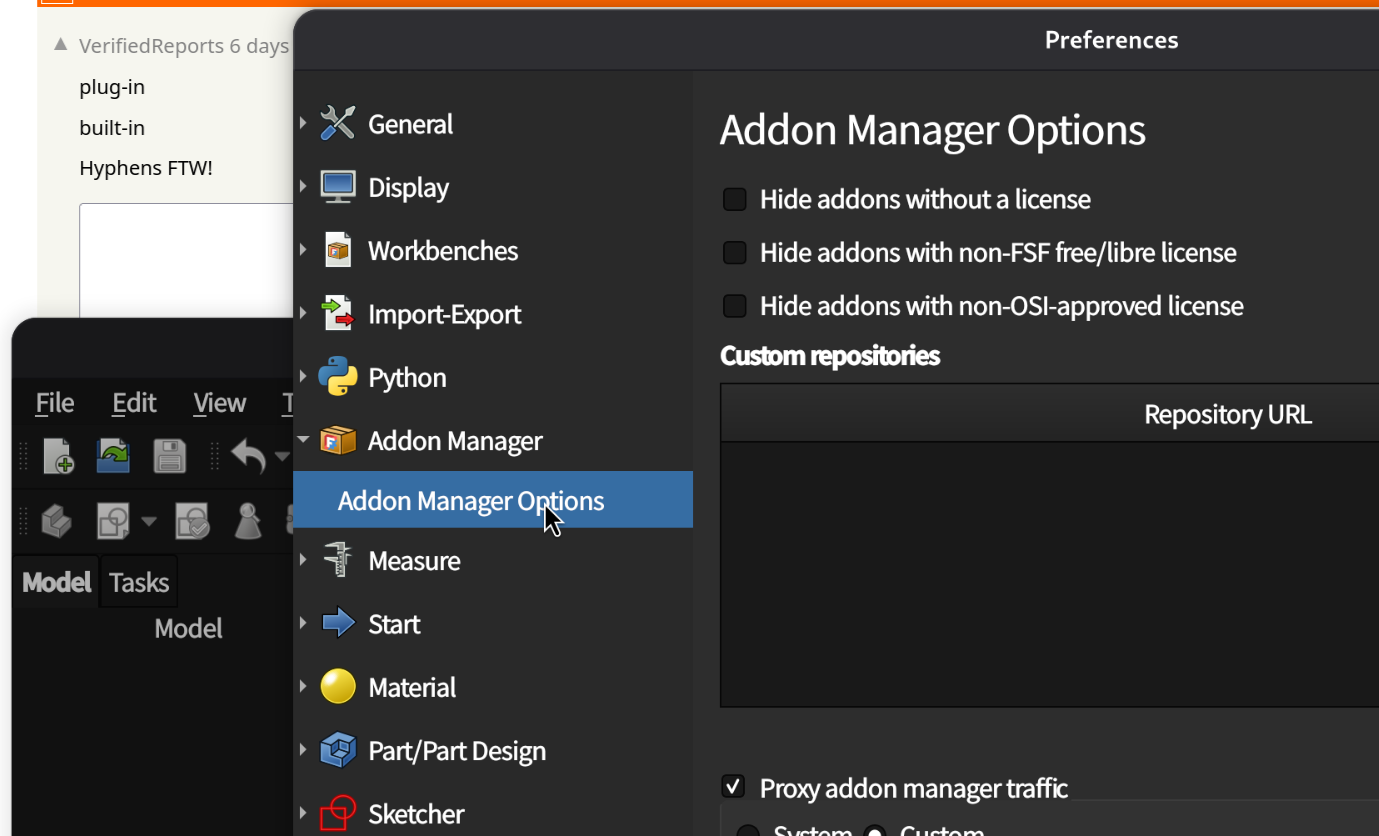The image size is (1379, 836).
Task: Collapse the Addon Manager tree node
Action: point(303,440)
